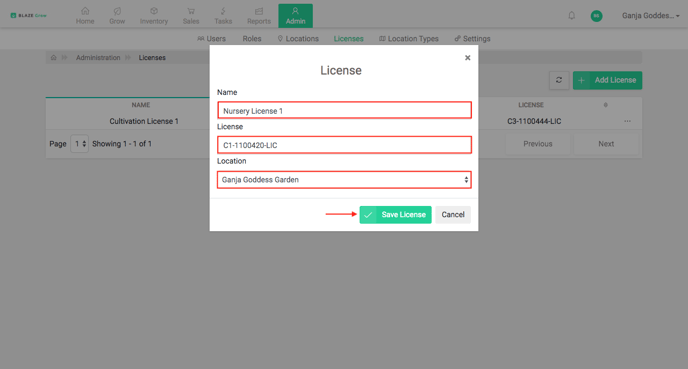Click C3-1100444-LIC cell
This screenshot has height=369, width=688.
coord(534,121)
